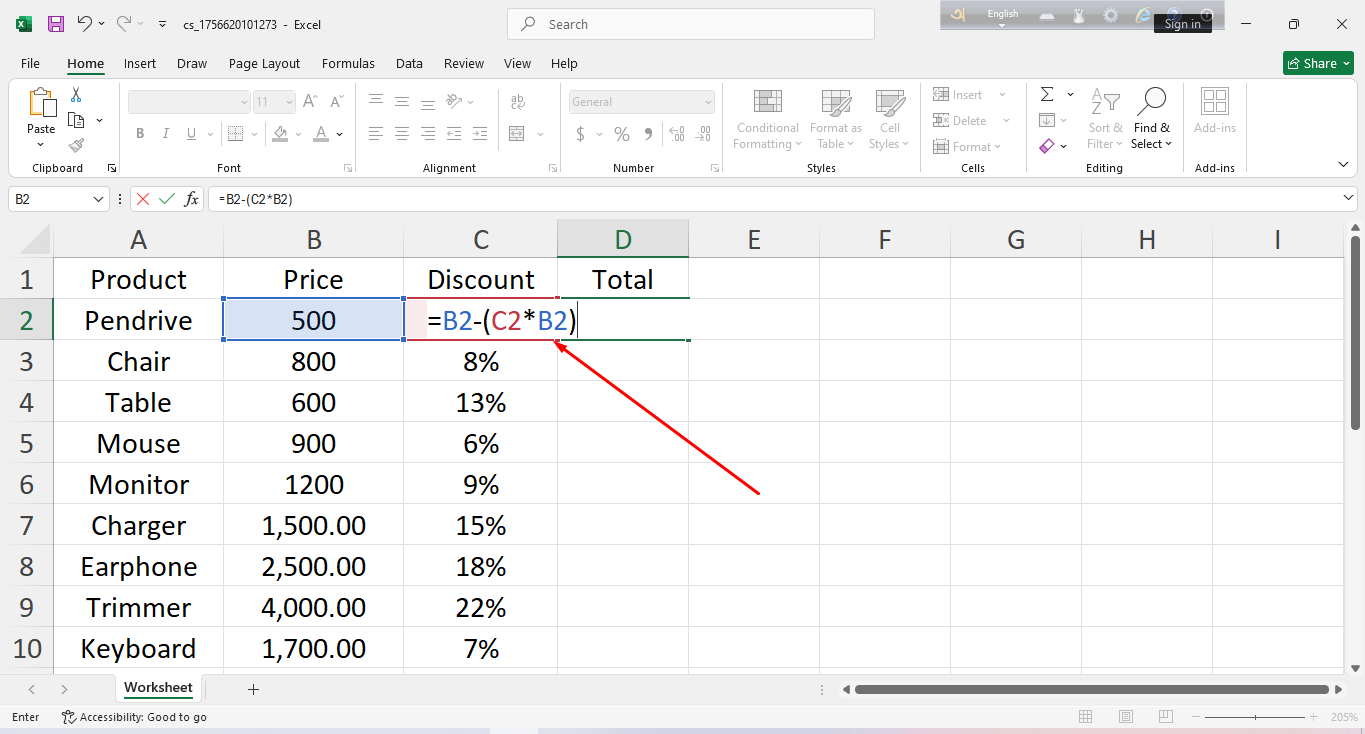Add a new sheet with plus button
The height and width of the screenshot is (734, 1365).
point(253,689)
